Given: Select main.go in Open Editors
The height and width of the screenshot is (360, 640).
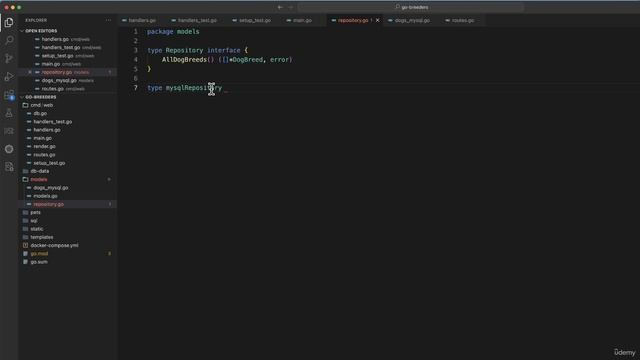Looking at the screenshot, I should pyautogui.click(x=51, y=64).
